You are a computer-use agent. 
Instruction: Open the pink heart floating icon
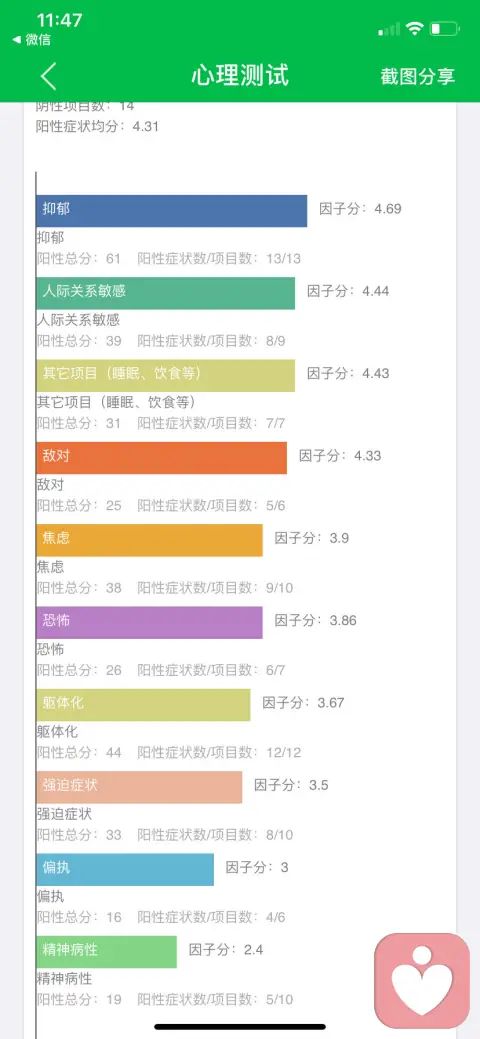pos(422,981)
